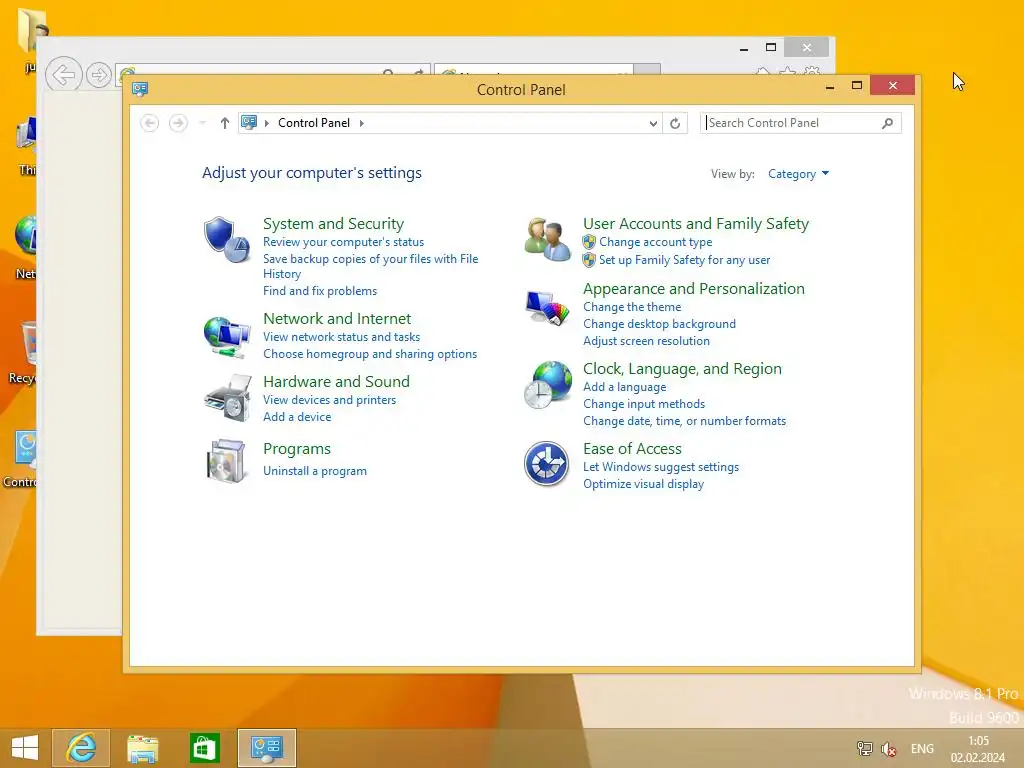
Task: Launch Internet Explorer from taskbar
Action: (x=81, y=748)
